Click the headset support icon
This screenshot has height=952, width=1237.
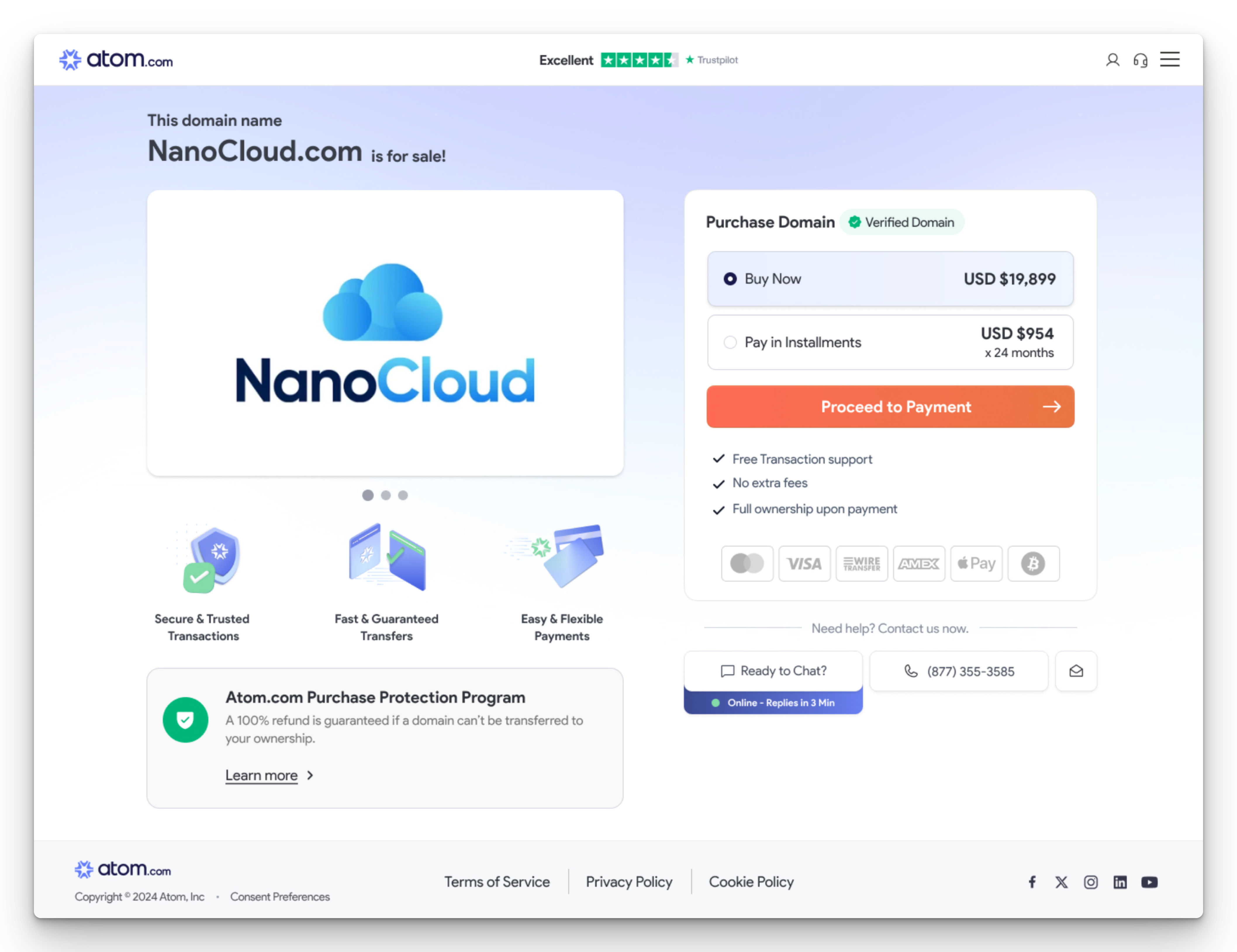[x=1140, y=60]
